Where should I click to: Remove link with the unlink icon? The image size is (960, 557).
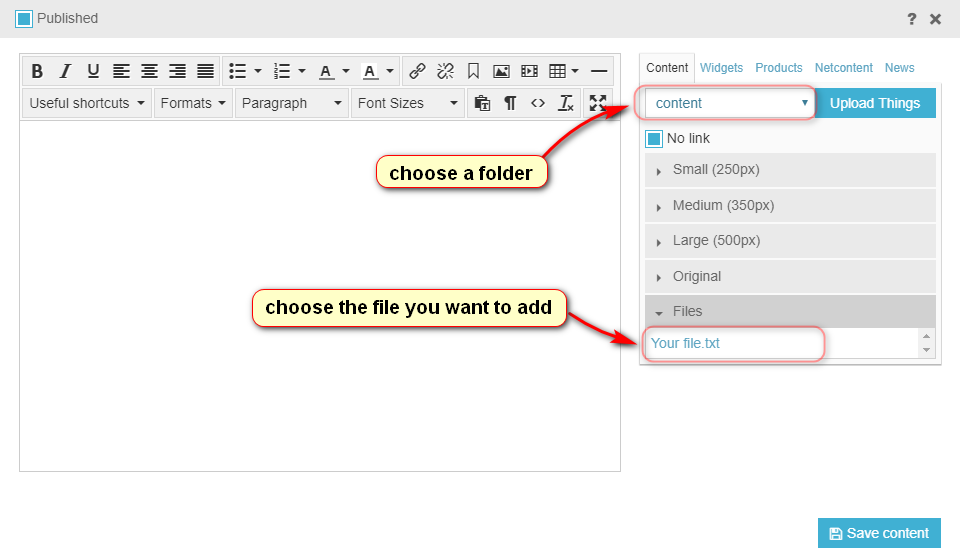[446, 71]
